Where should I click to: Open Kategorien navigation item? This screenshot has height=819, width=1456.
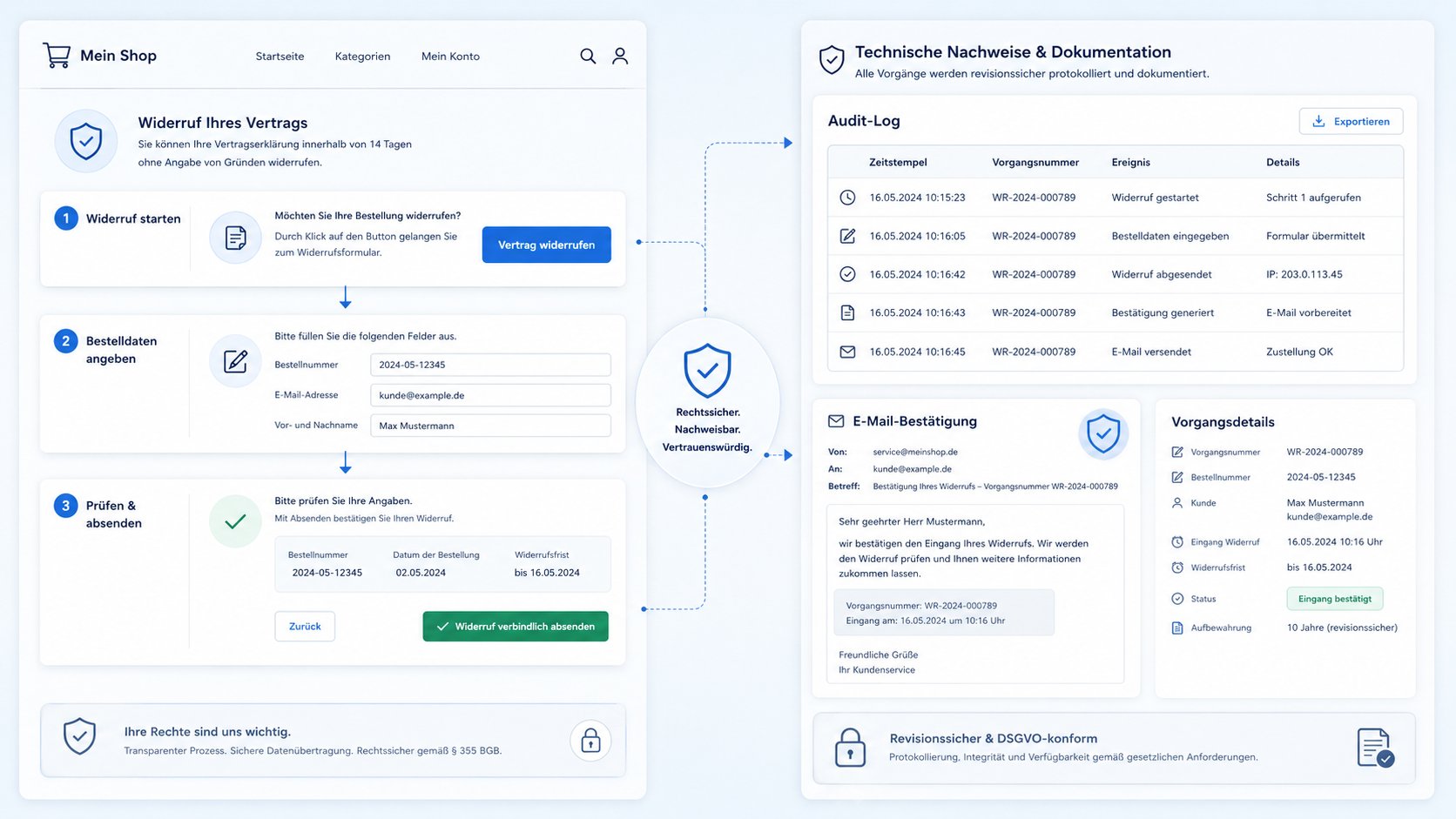(362, 57)
